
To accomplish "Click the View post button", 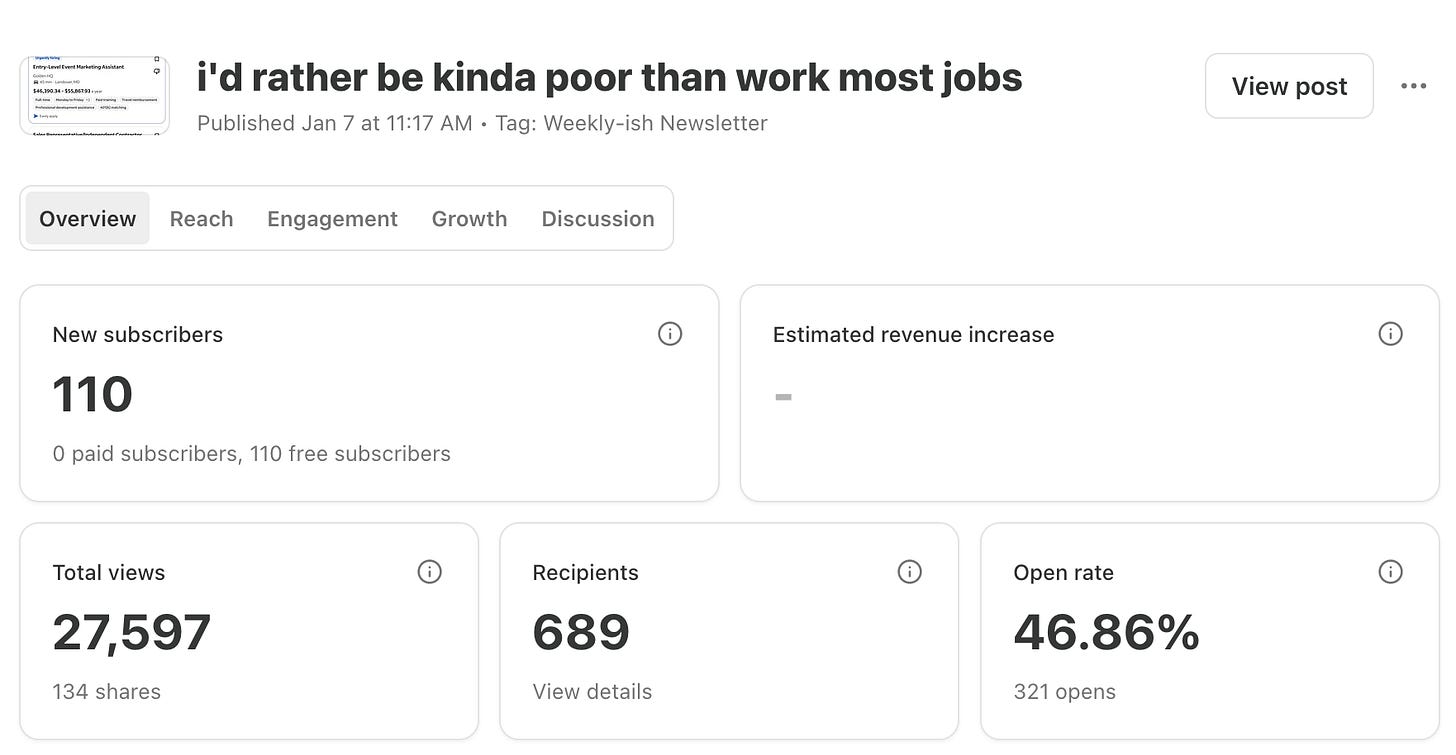I will tap(1289, 86).
